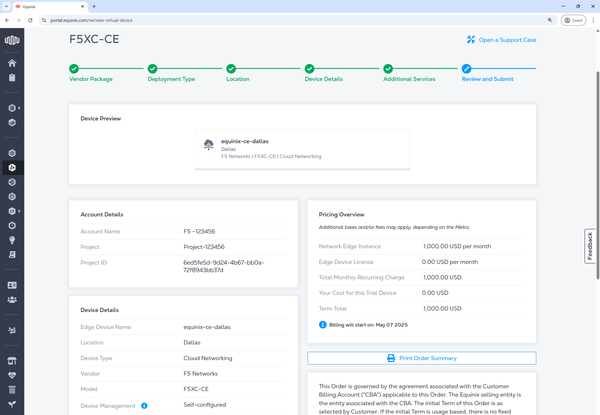Go to the Device Details step
600x415 pixels.
(x=309, y=69)
